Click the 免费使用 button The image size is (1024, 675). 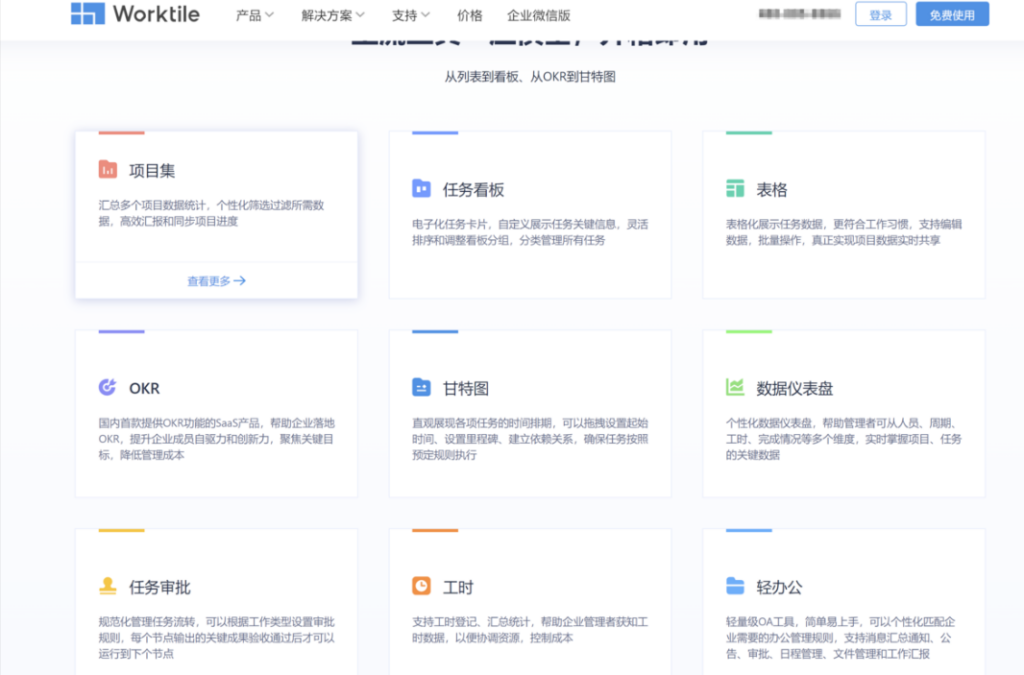952,14
